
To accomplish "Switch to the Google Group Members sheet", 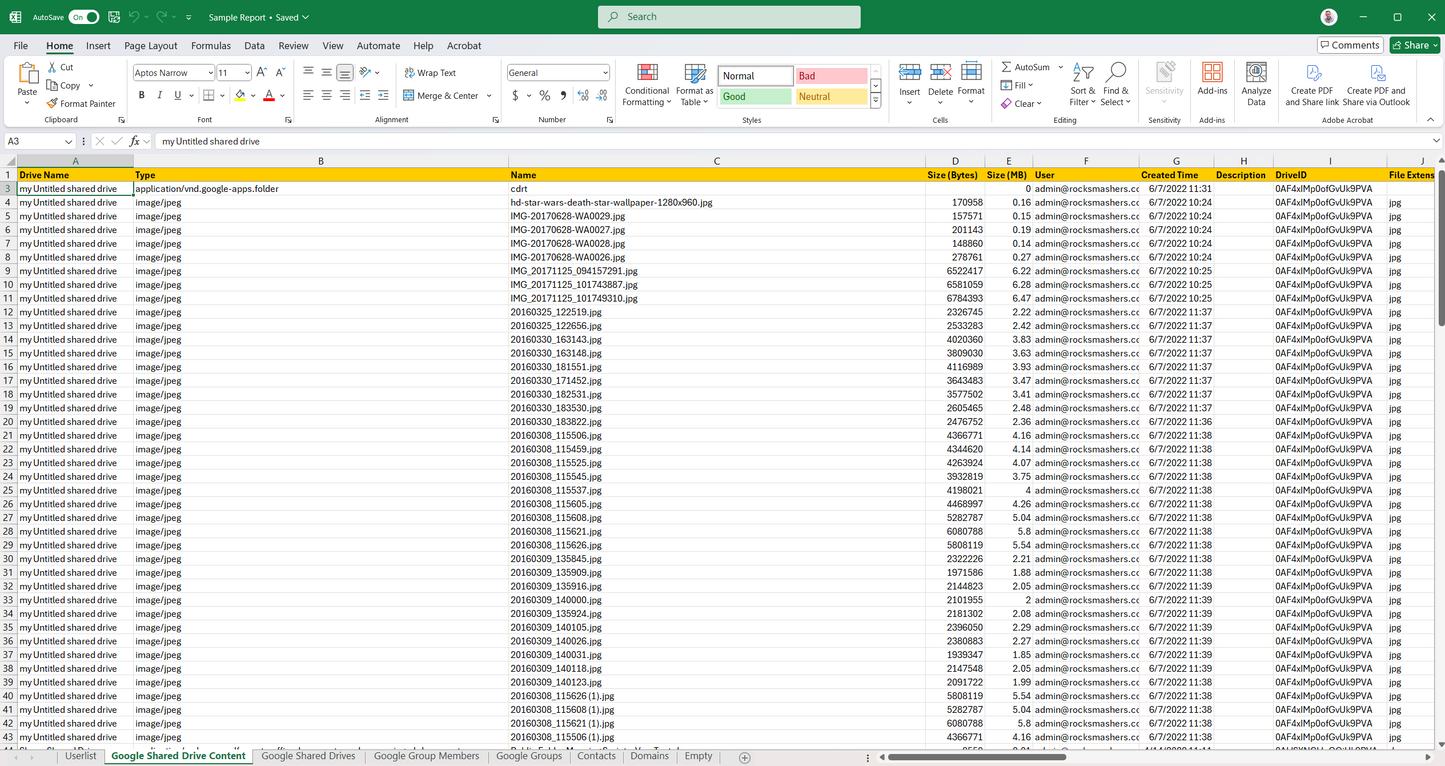I will coord(426,756).
